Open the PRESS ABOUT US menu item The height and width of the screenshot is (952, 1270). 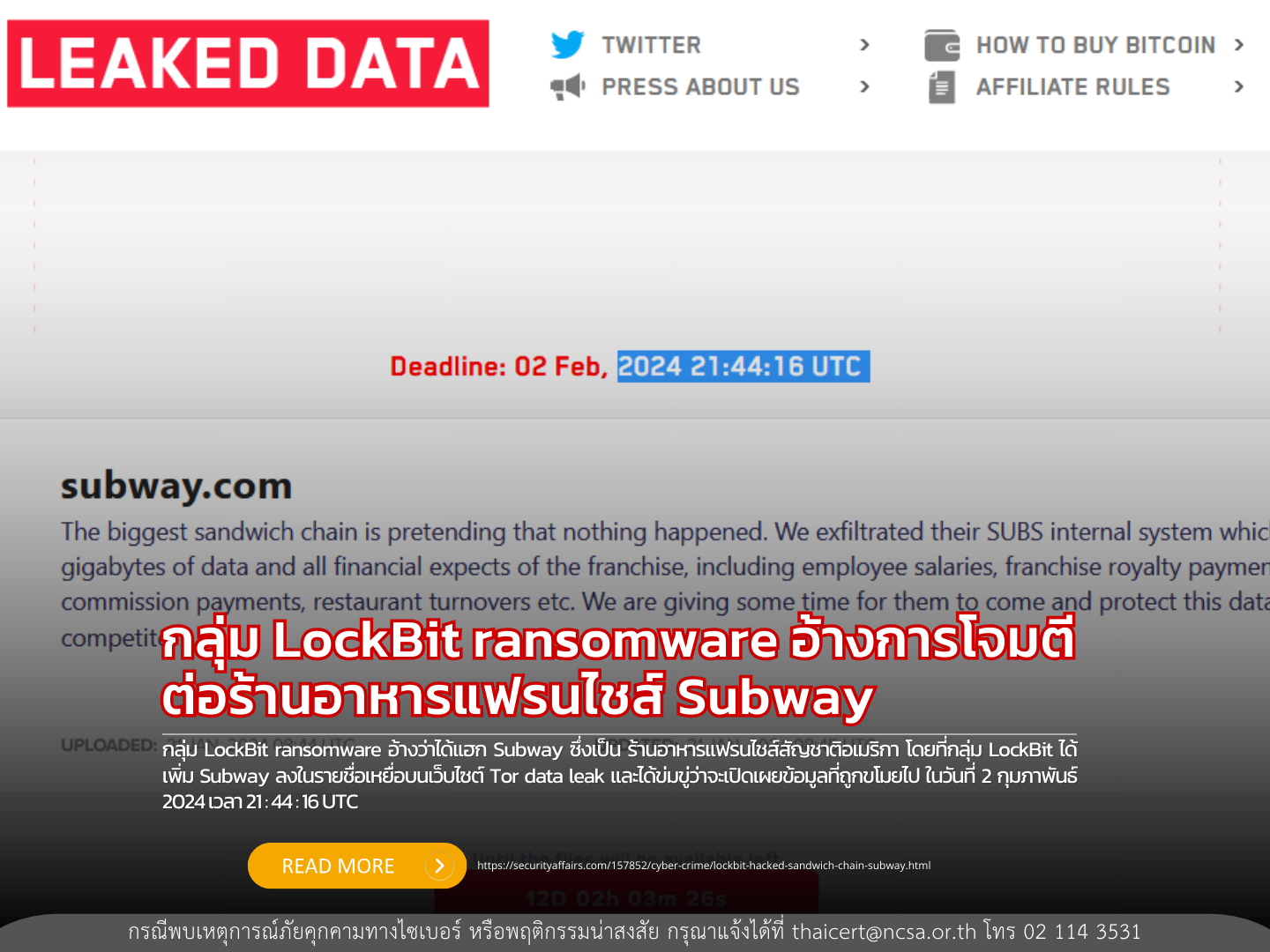[x=700, y=87]
